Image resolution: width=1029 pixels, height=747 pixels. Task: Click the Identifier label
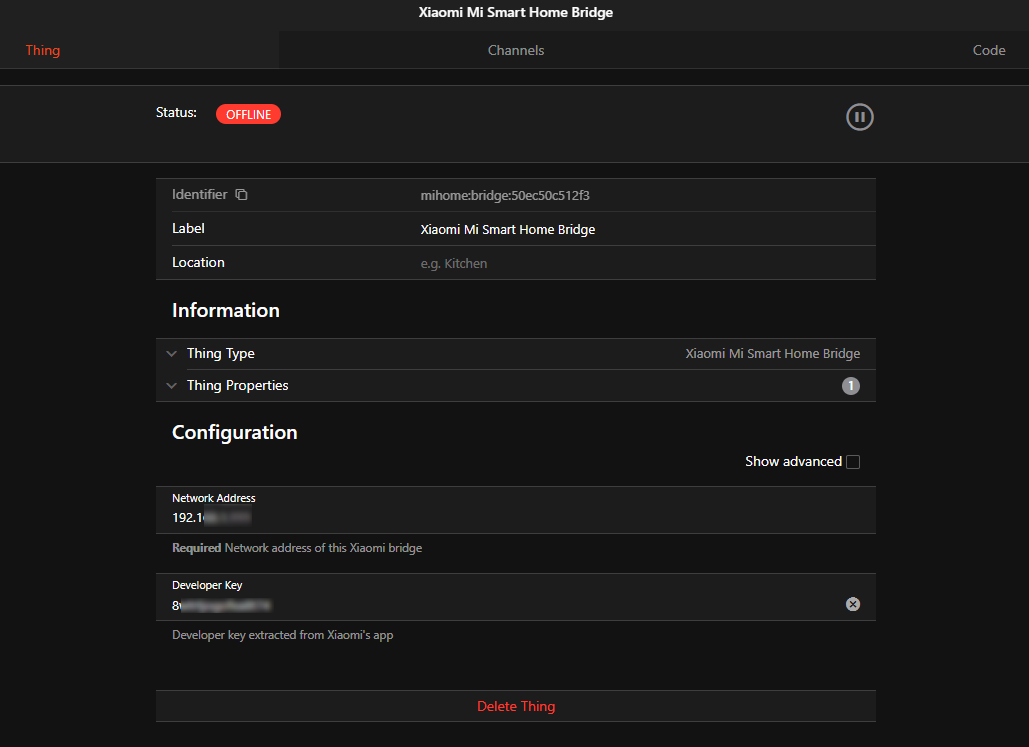coord(200,195)
